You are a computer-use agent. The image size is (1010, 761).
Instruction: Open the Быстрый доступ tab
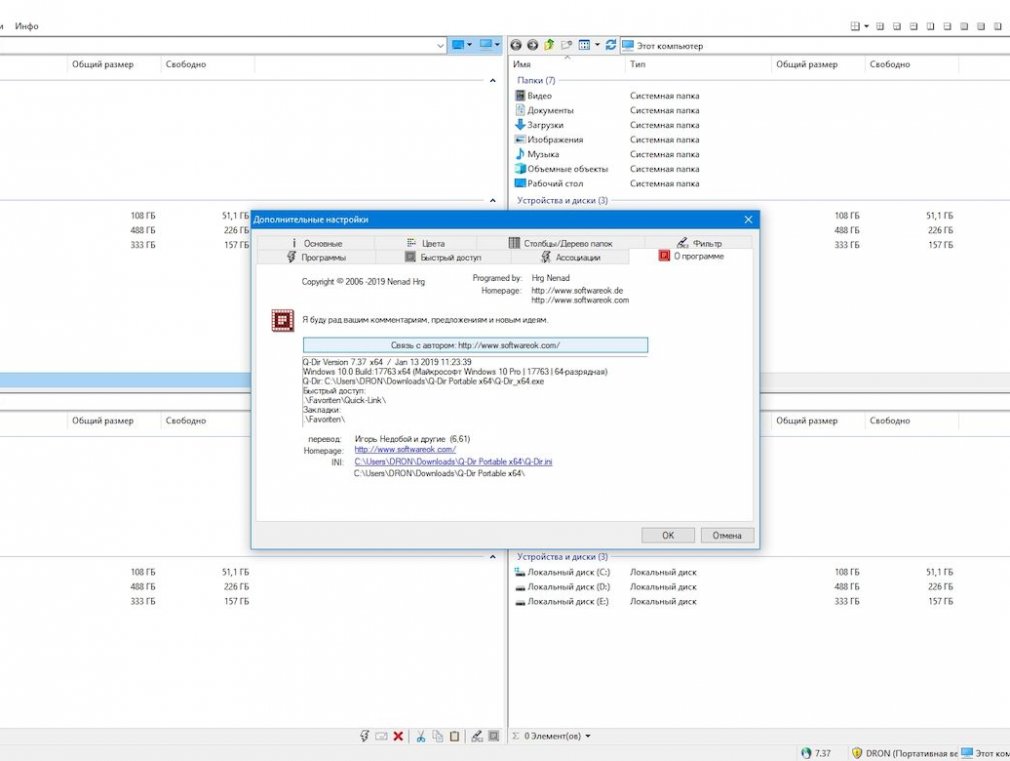pyautogui.click(x=443, y=257)
